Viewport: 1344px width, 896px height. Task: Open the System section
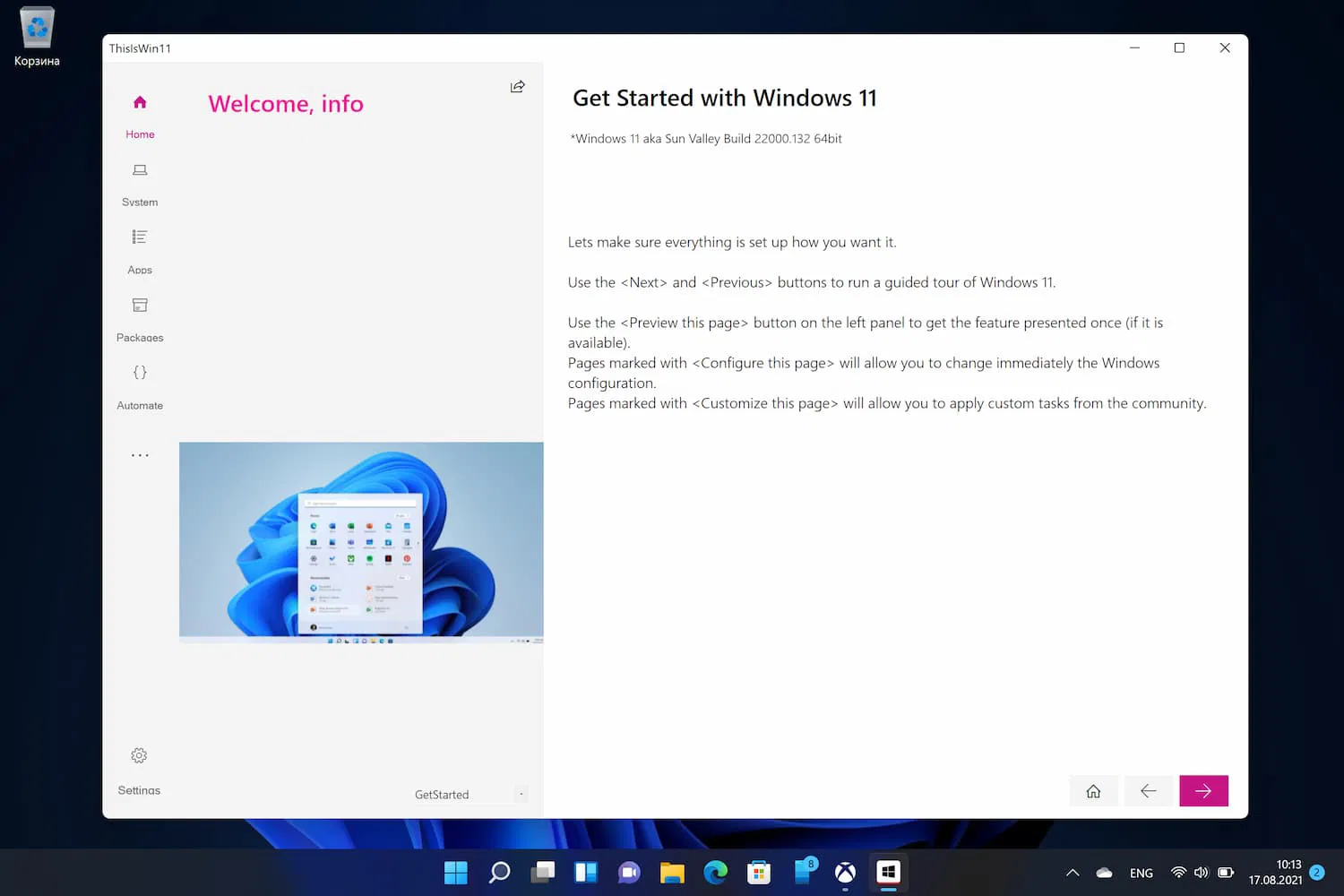(140, 185)
